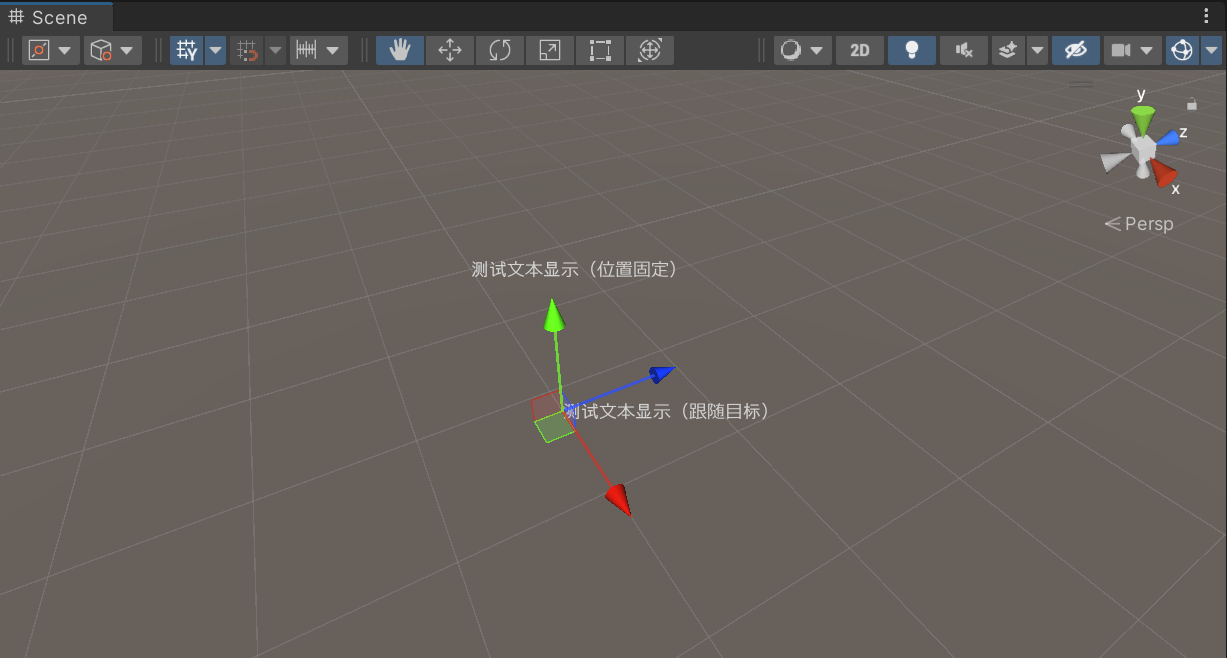Toggle scene lighting lightbulb

coord(912,50)
